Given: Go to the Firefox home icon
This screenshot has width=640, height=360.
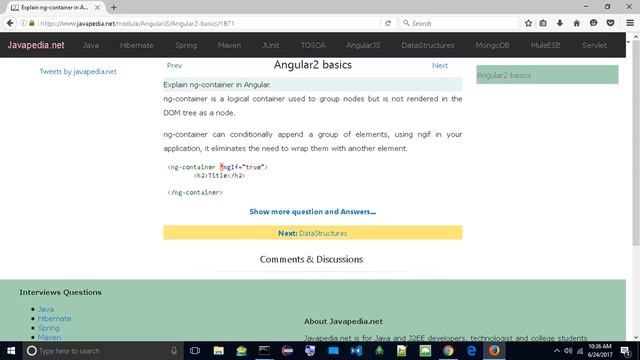Looking at the screenshot, I should pos(576,23).
